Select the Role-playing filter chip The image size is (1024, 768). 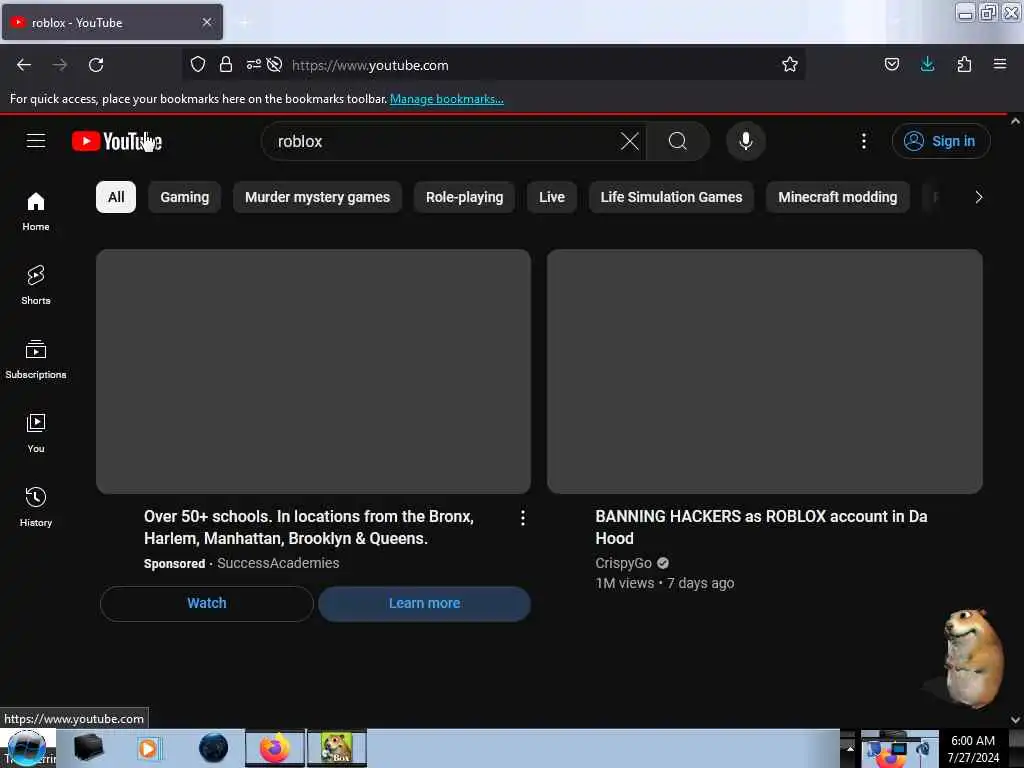coord(464,197)
